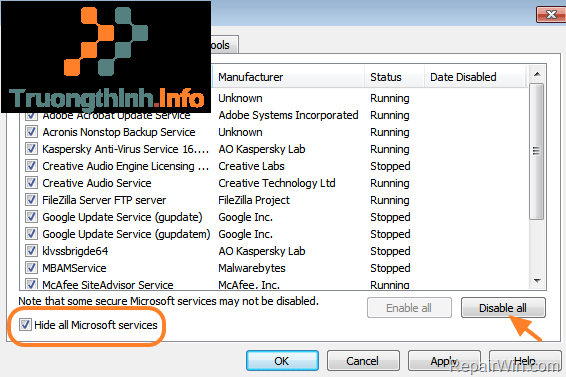
Task: Sort by Status column header
Action: [x=394, y=77]
